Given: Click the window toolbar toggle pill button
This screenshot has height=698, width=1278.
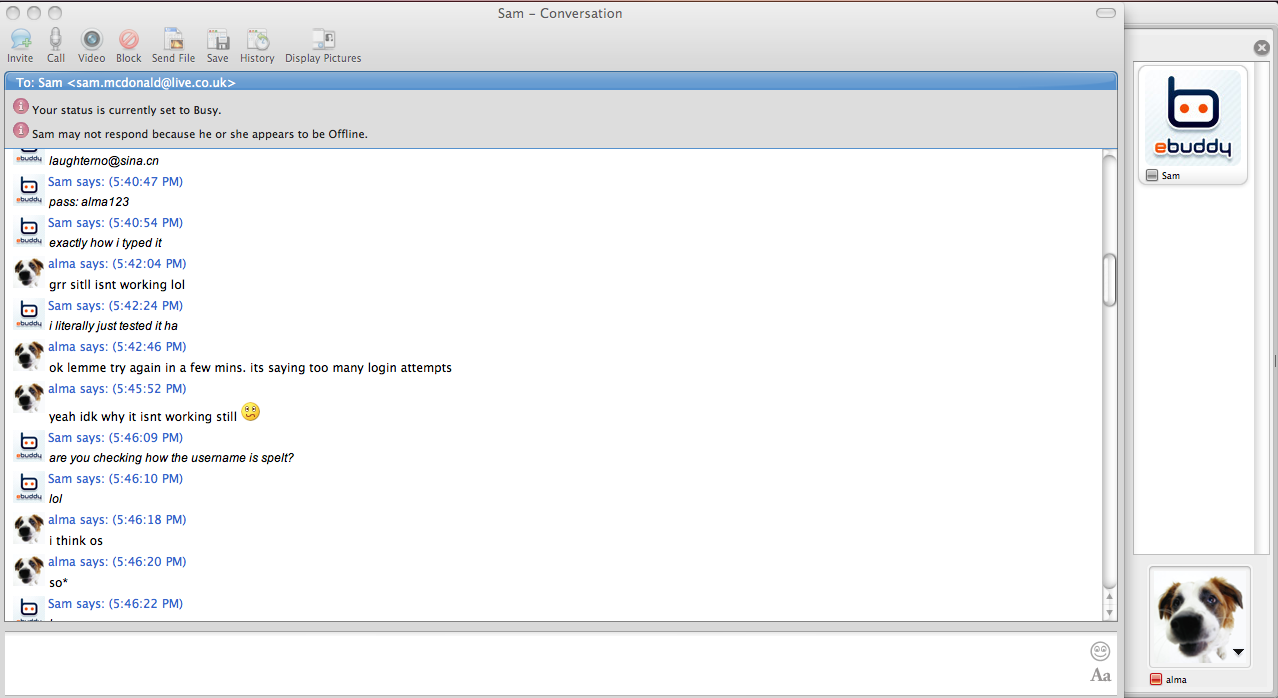Looking at the screenshot, I should point(1106,13).
